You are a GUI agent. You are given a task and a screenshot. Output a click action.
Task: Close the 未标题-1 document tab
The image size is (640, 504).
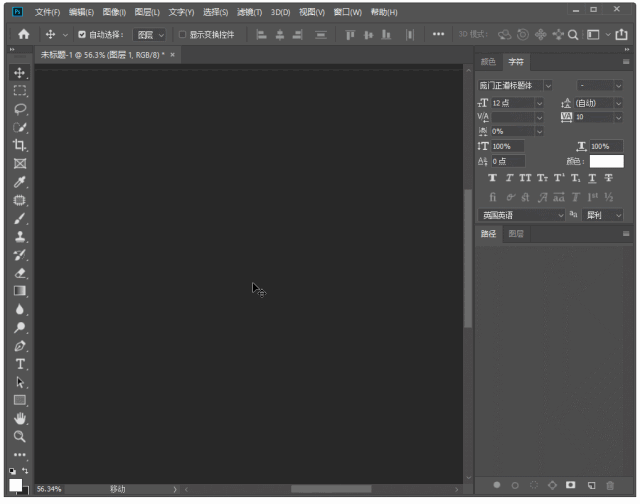(x=172, y=55)
